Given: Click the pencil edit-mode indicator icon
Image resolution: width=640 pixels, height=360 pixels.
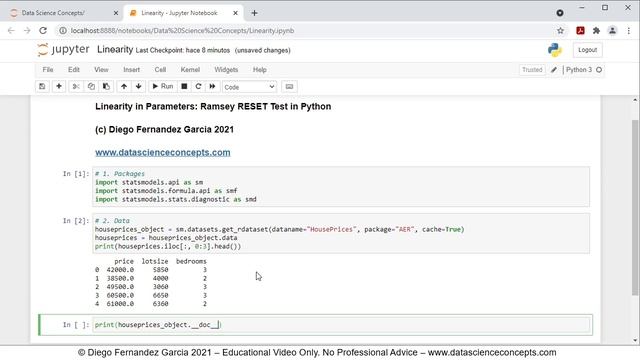Looking at the screenshot, I should click(554, 70).
